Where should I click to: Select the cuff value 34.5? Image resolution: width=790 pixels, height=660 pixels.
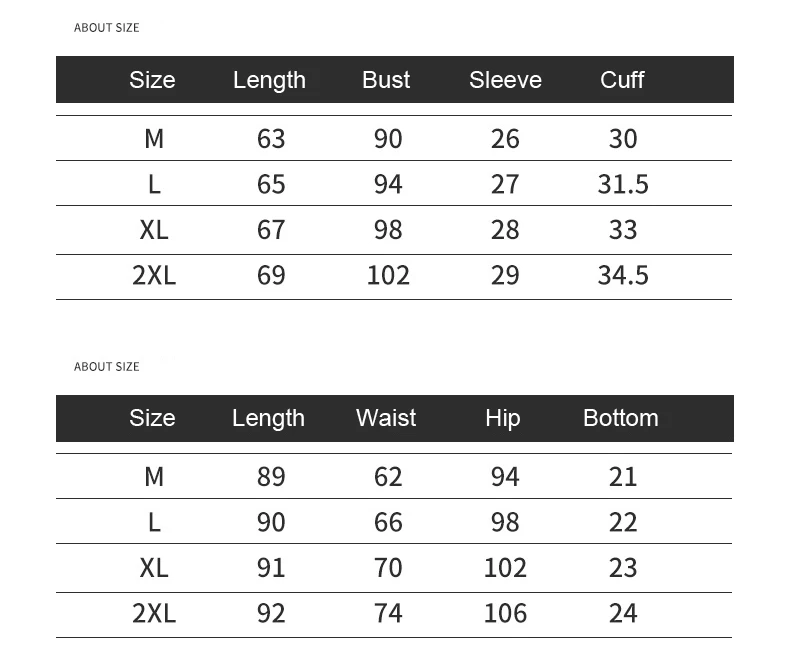point(623,275)
